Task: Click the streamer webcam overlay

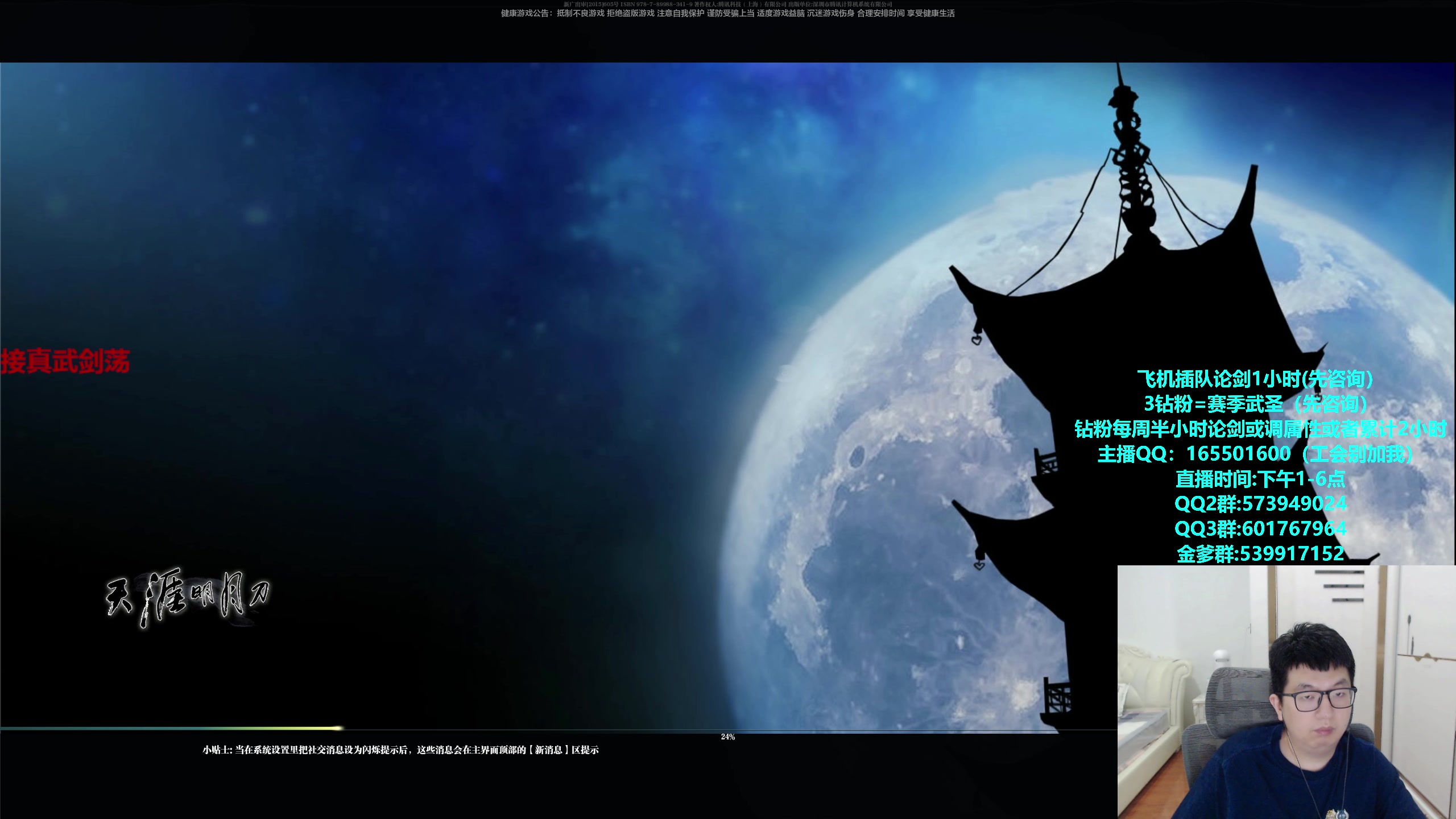Action: (x=1285, y=692)
